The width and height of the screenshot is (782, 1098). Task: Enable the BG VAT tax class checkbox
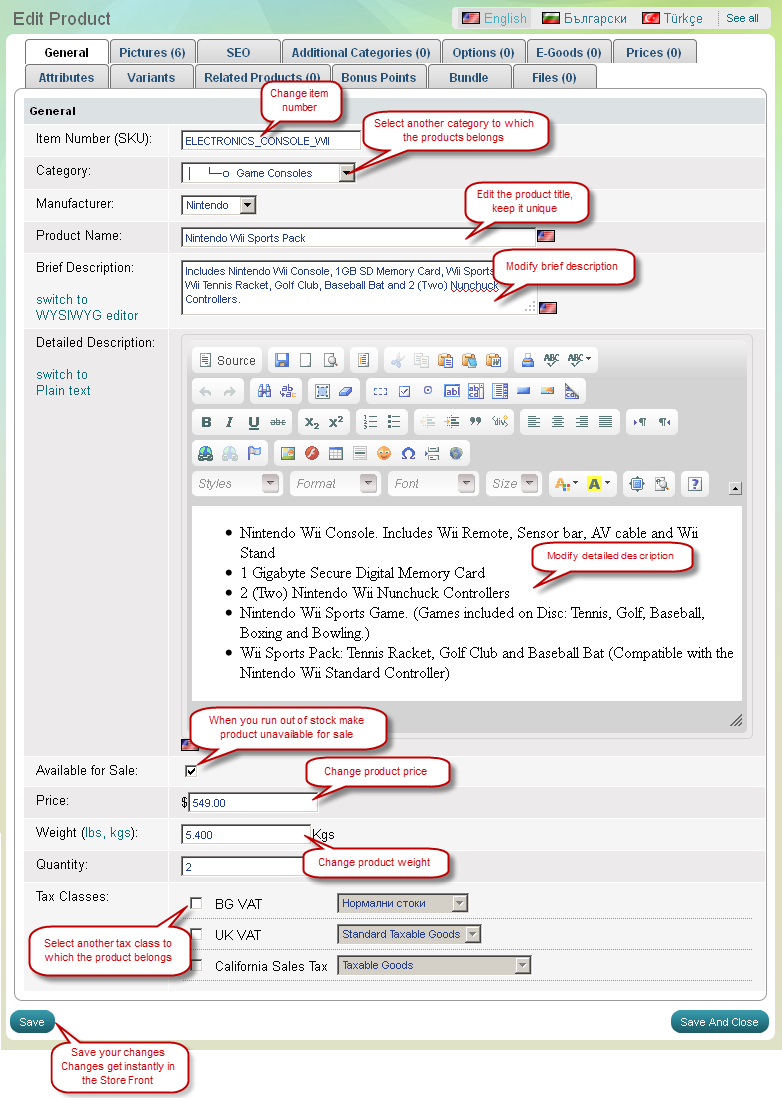coord(196,904)
